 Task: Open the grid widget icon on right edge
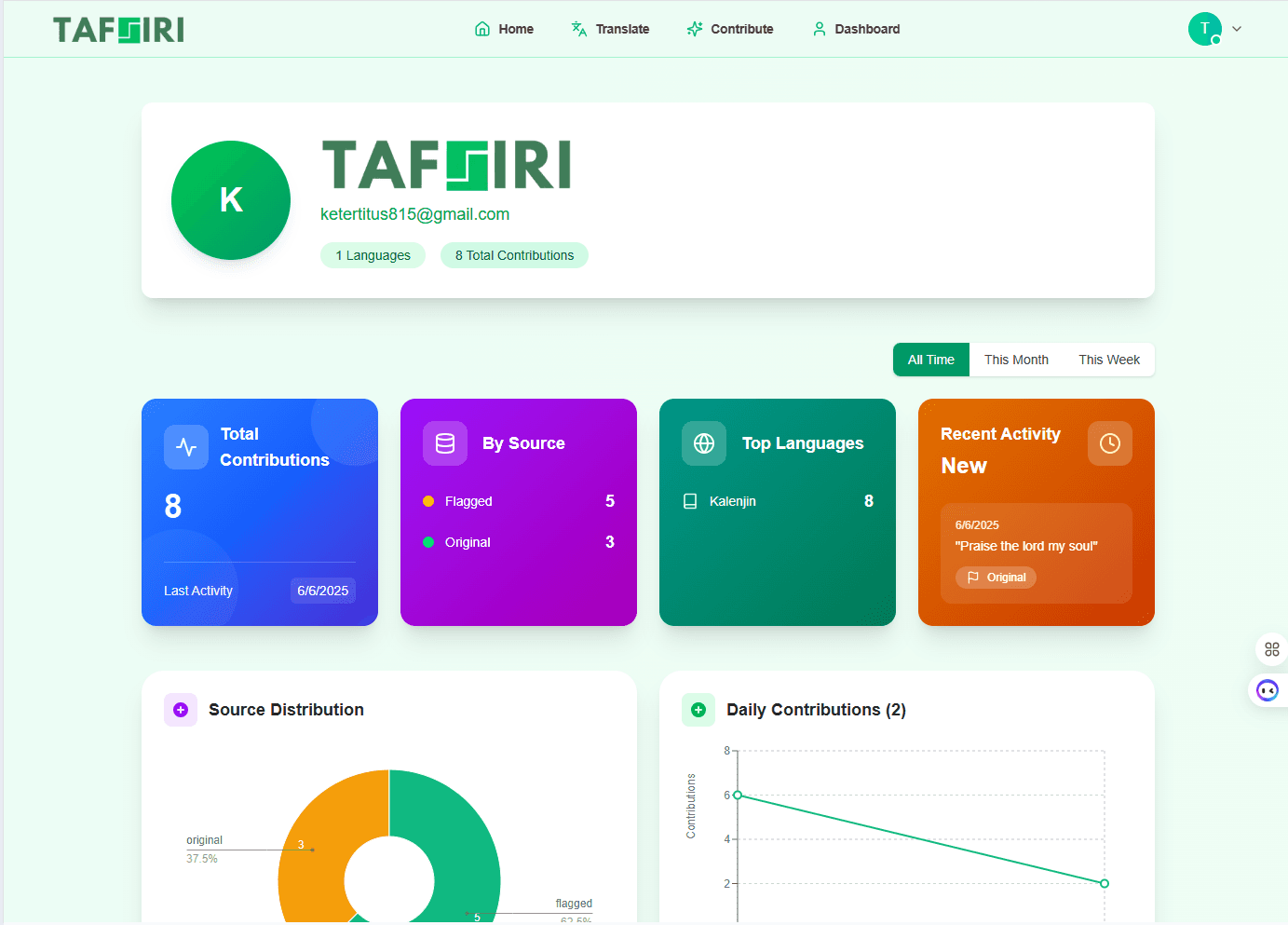pyautogui.click(x=1271, y=649)
